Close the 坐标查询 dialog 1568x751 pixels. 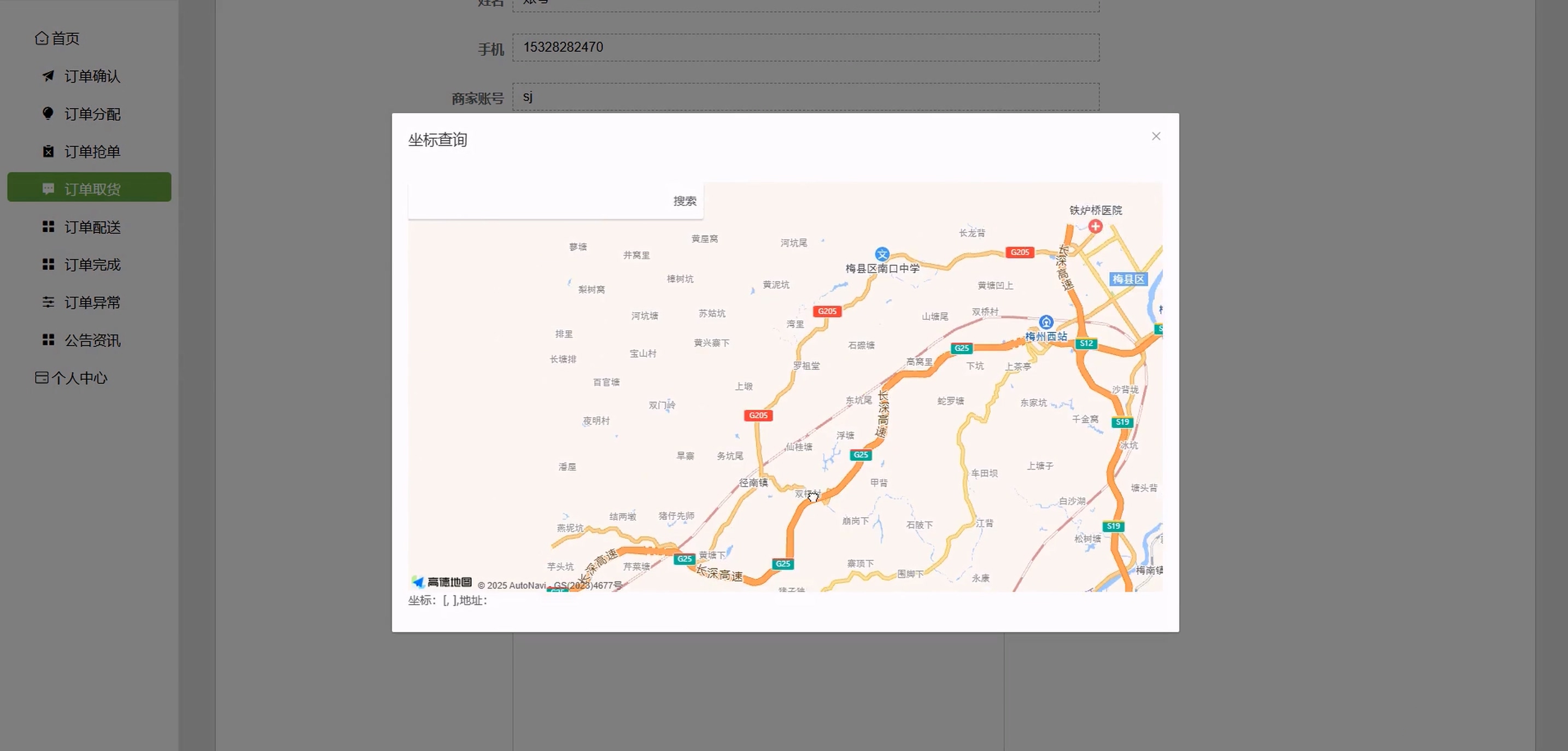(1156, 136)
